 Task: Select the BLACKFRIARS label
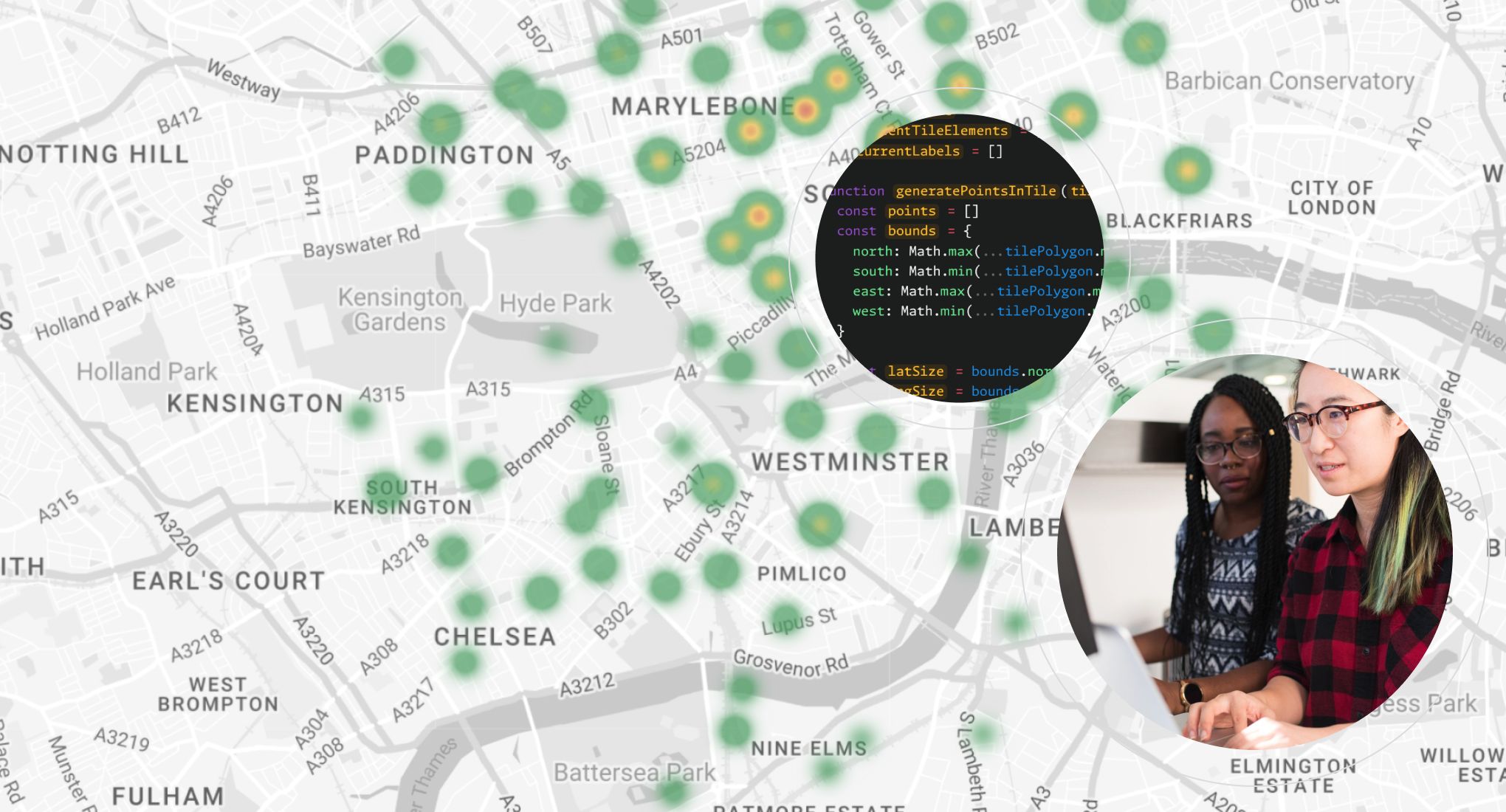(1179, 221)
